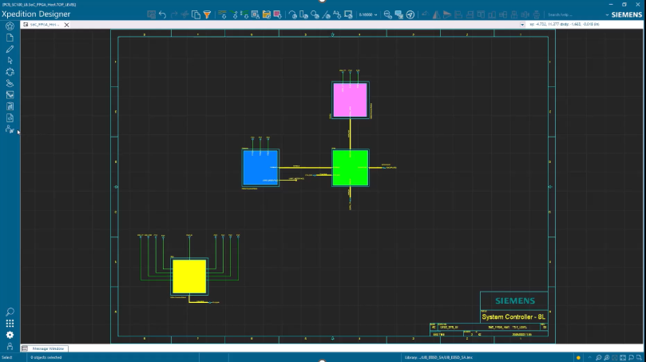
Task: Click the magnifier search icon in sidebar
Action: coord(9,312)
